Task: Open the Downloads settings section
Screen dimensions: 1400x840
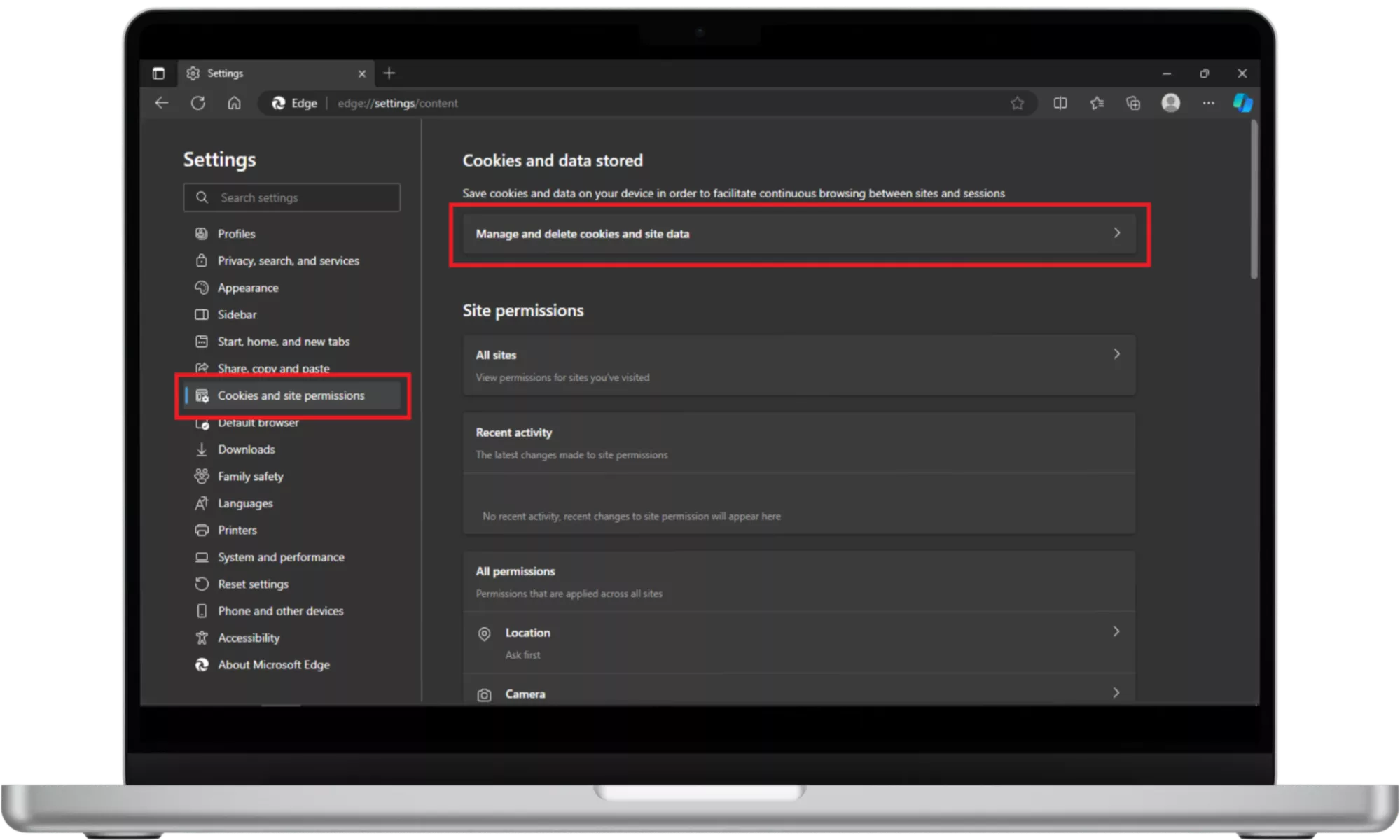Action: (246, 449)
